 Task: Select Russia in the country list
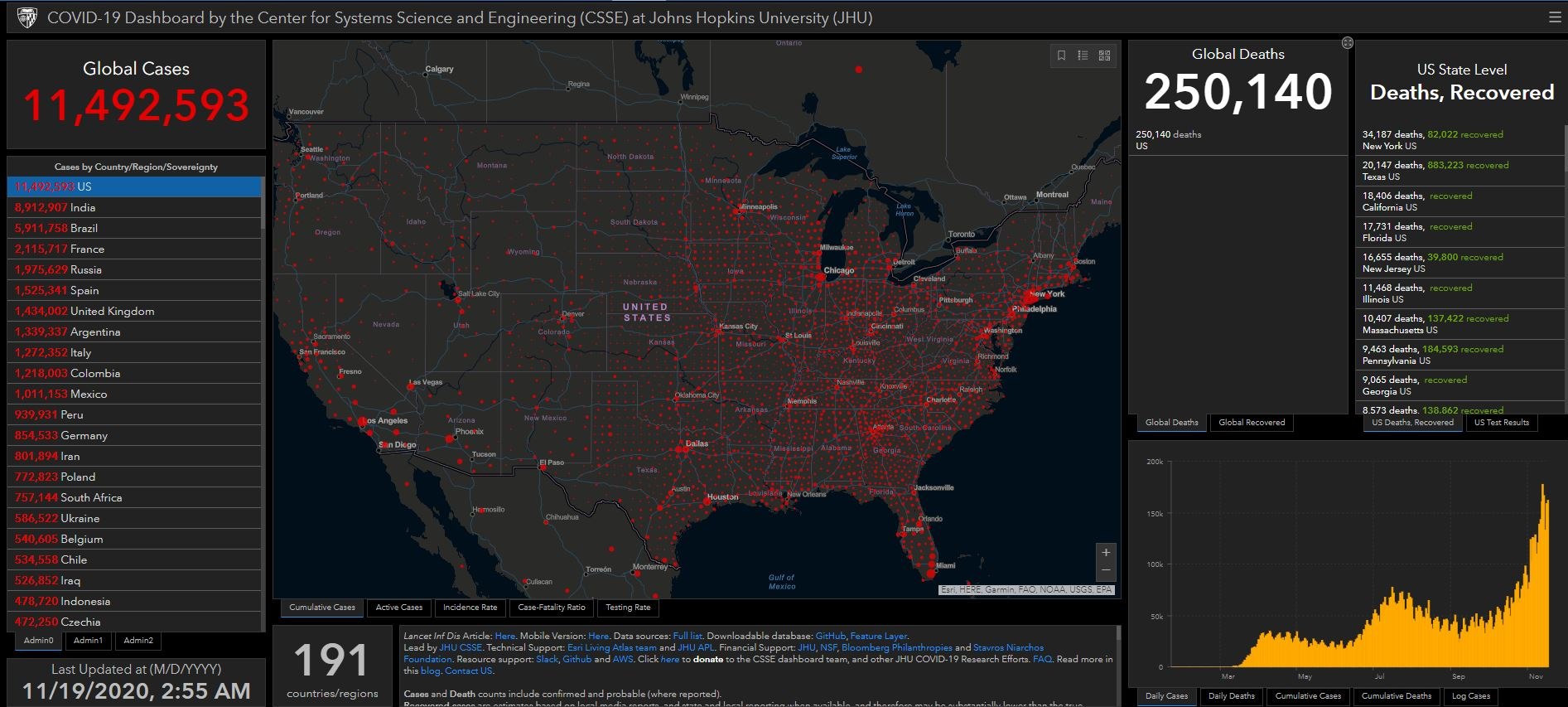pyautogui.click(x=134, y=269)
